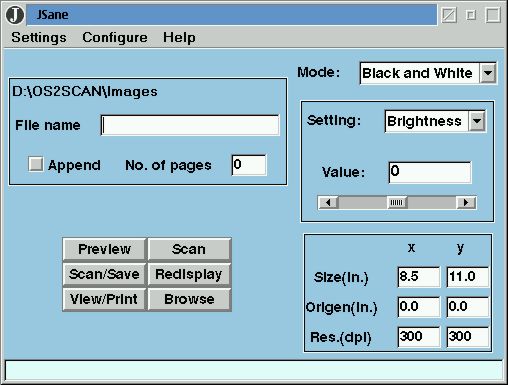The height and width of the screenshot is (385, 508).
Task: Open the Settings menu
Action: click(39, 37)
